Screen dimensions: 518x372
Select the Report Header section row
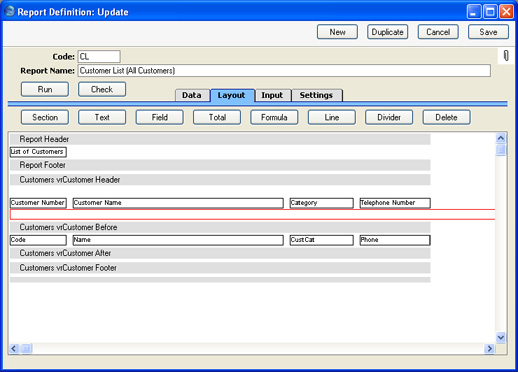(x=220, y=139)
